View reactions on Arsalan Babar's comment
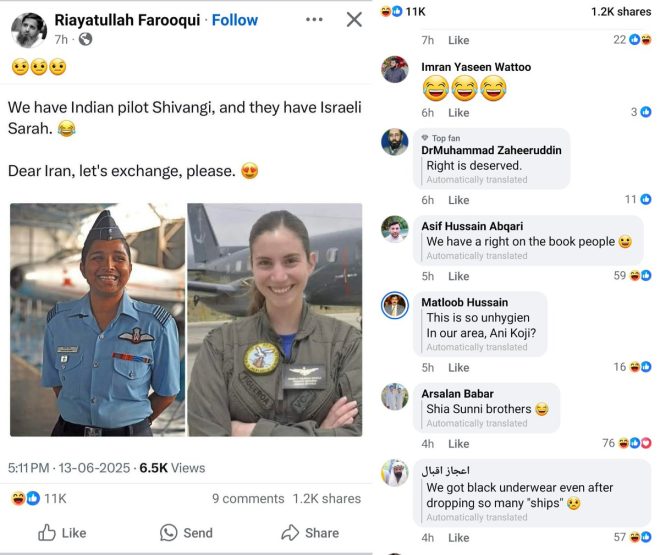 [627, 443]
